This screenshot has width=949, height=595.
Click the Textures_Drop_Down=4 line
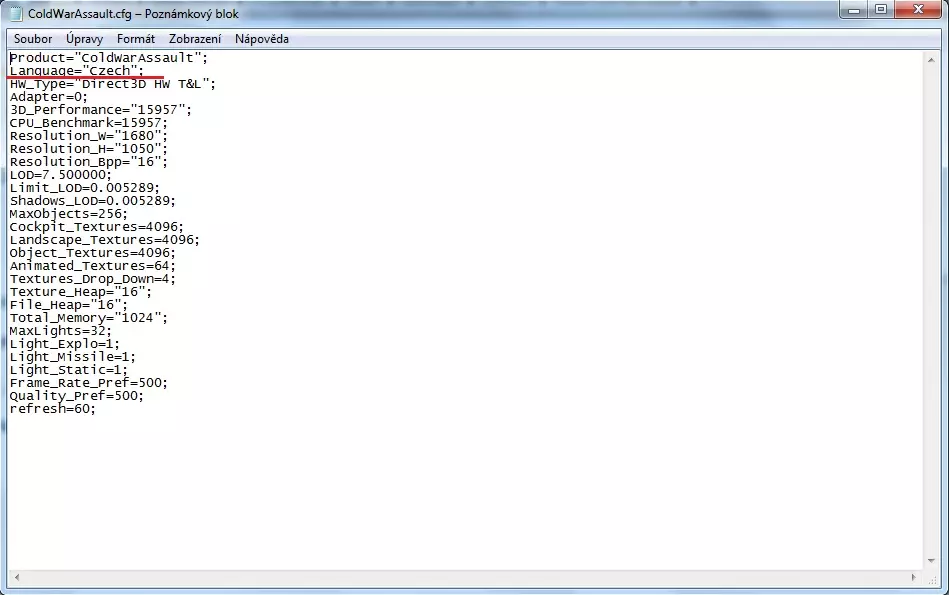pos(93,279)
